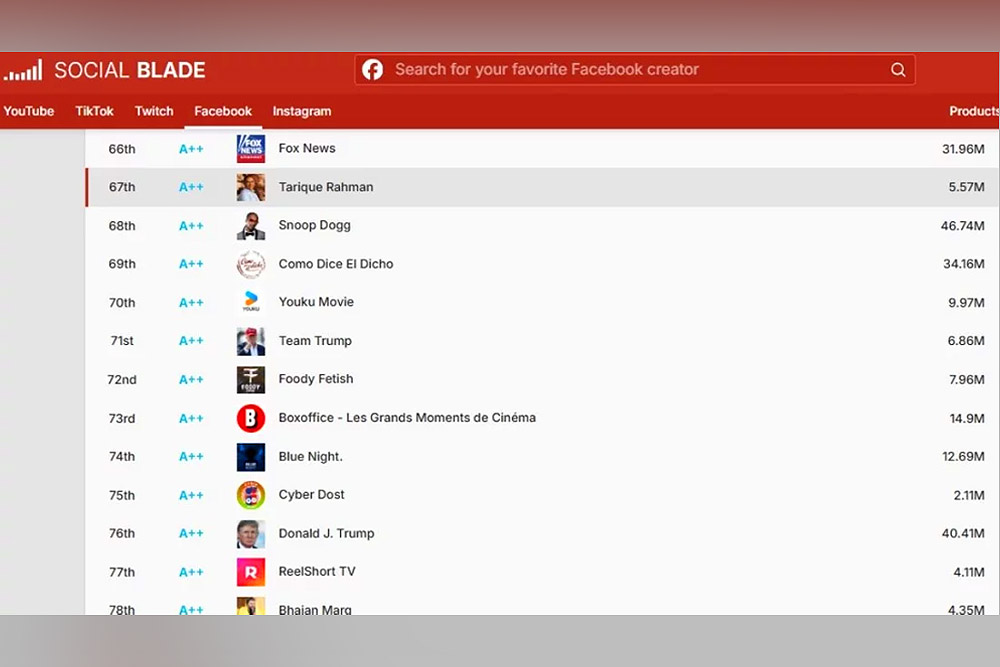Click the red Boxoffice logo icon
1000x667 pixels.
pos(251,418)
